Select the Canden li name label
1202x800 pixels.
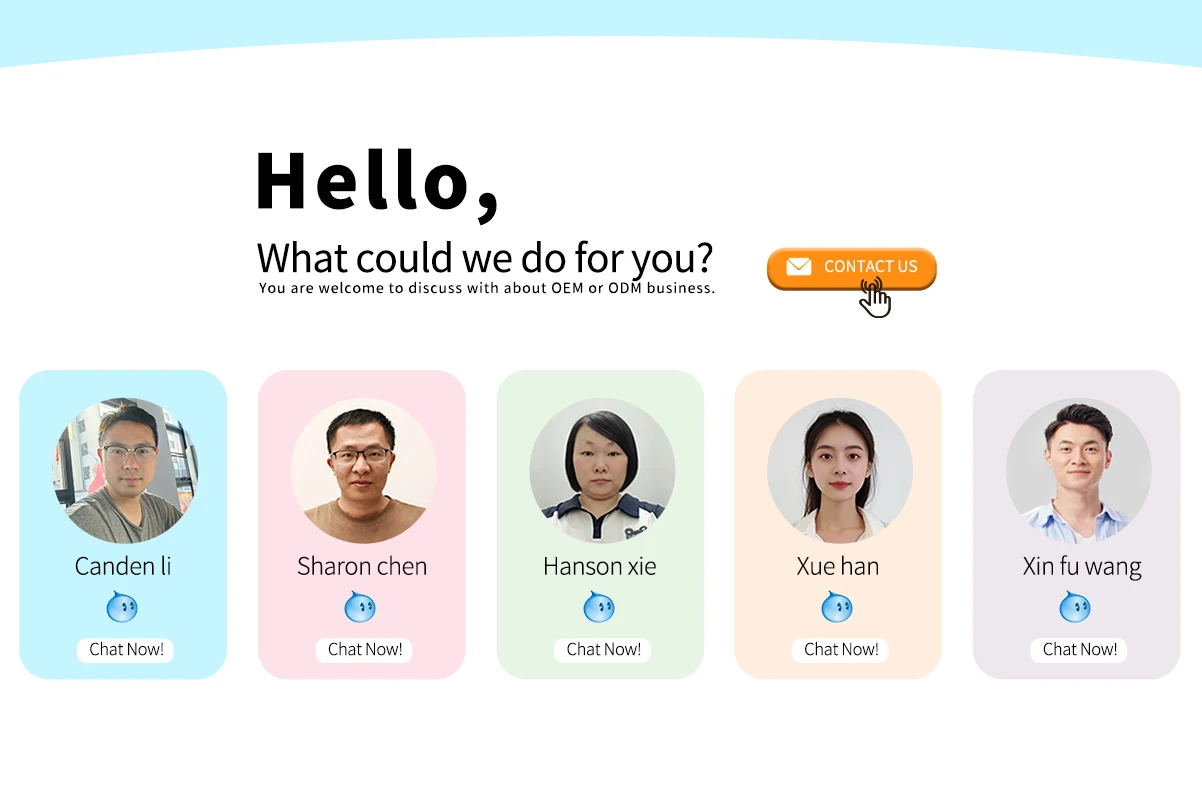(x=123, y=566)
